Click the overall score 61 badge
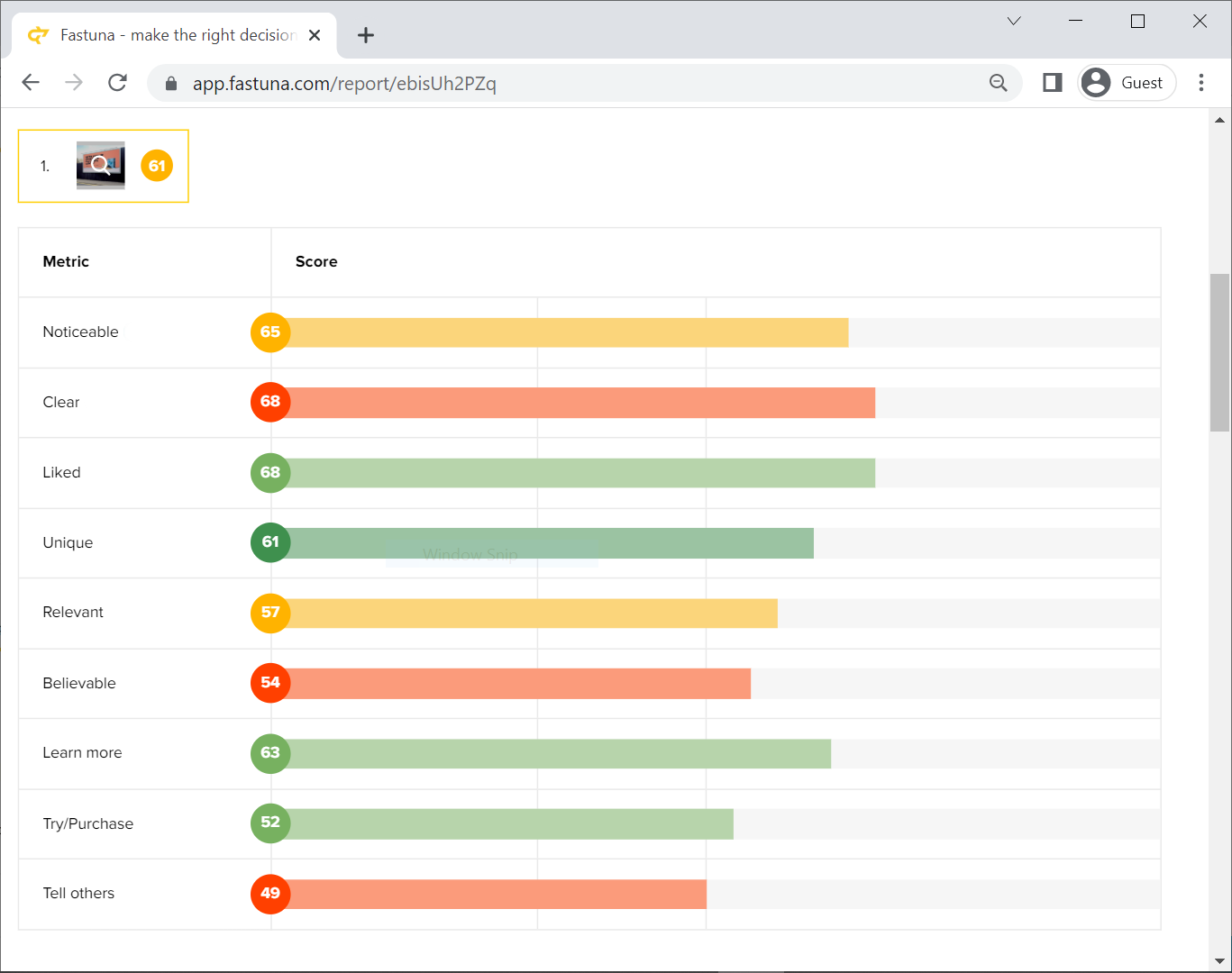 pos(157,166)
